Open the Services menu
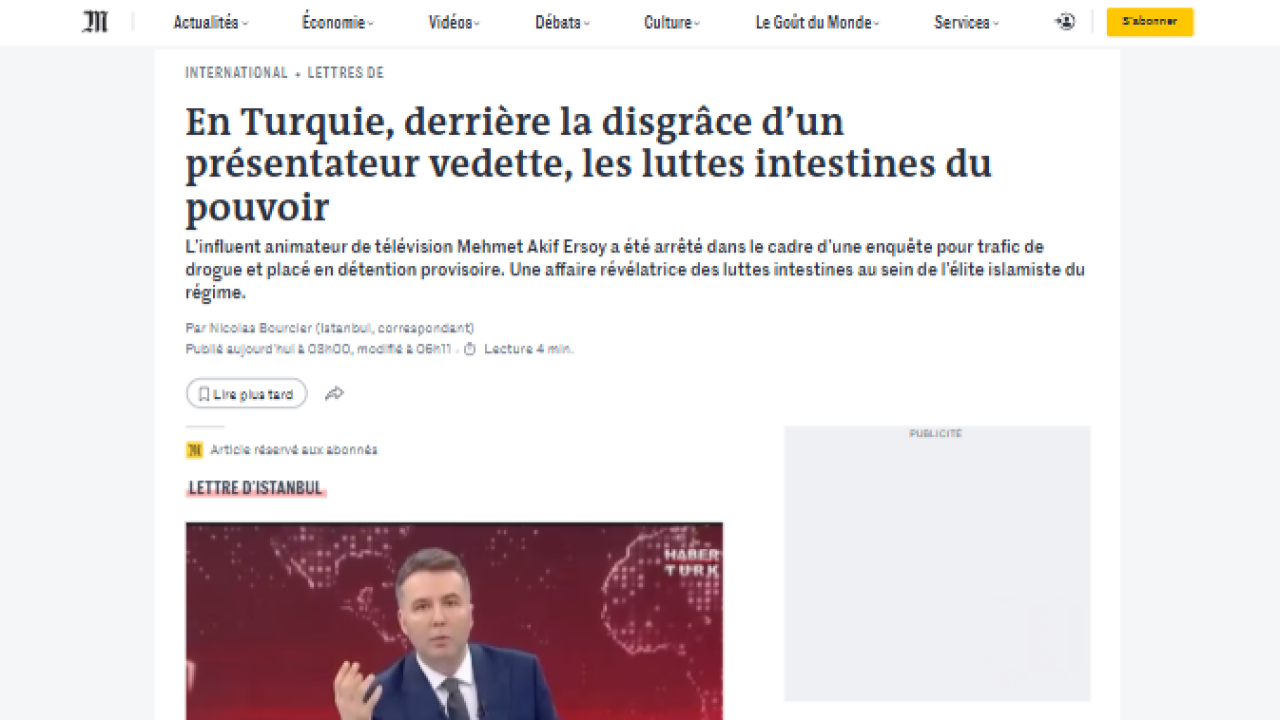1280x720 pixels. (x=966, y=22)
